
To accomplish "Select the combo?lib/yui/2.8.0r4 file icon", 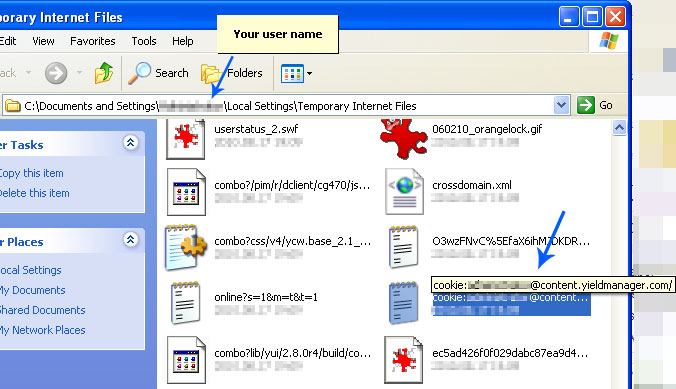I will [x=186, y=360].
